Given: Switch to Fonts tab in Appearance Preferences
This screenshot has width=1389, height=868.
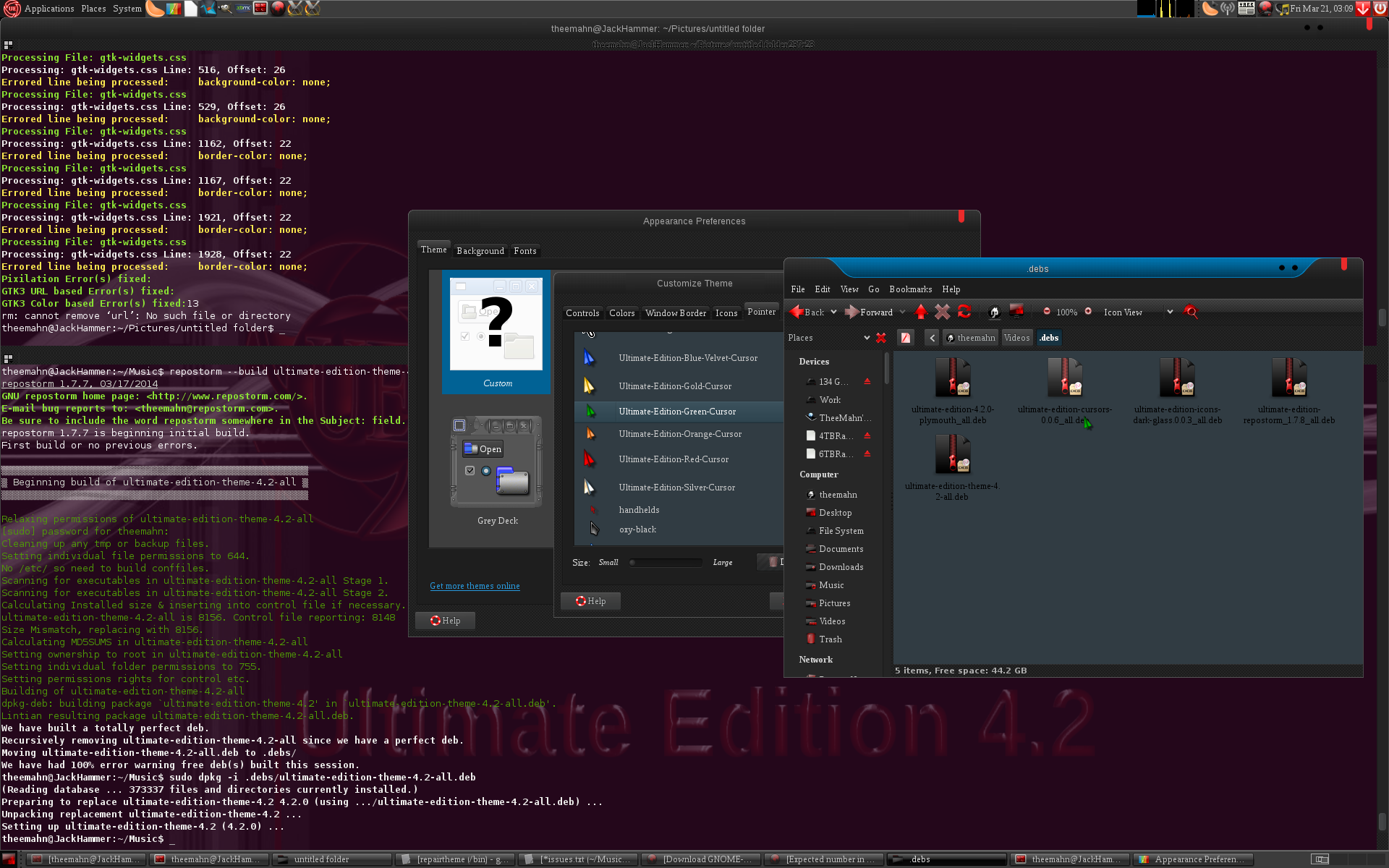Looking at the screenshot, I should [x=525, y=250].
